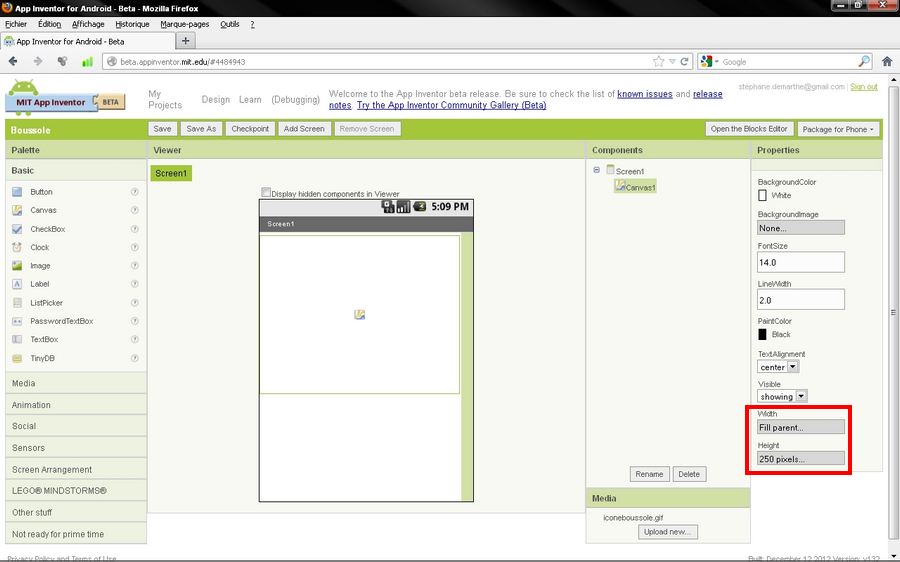This screenshot has height=562, width=900.
Task: Open help for Canvas component
Action: tap(135, 210)
